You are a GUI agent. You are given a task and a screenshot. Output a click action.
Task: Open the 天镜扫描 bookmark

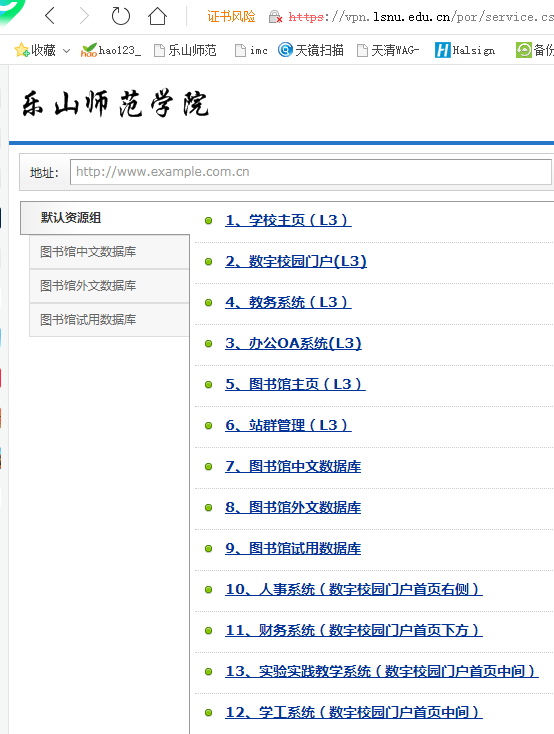310,50
